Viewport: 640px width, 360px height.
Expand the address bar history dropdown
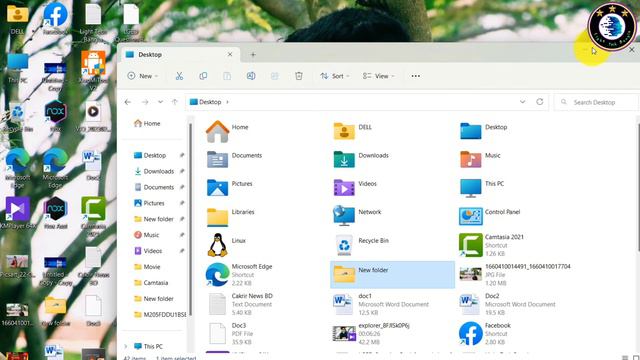pos(522,102)
